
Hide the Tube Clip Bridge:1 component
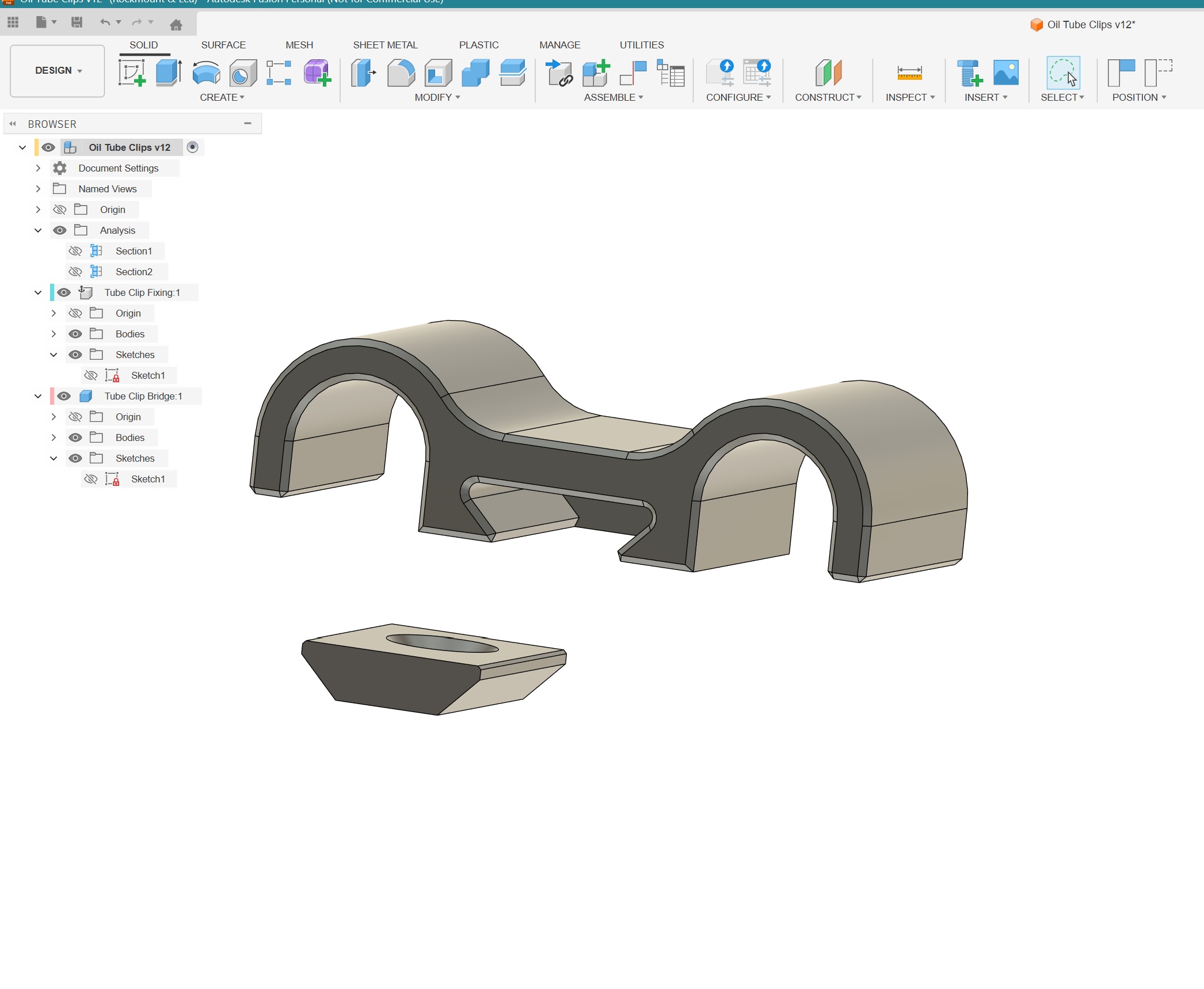point(64,396)
